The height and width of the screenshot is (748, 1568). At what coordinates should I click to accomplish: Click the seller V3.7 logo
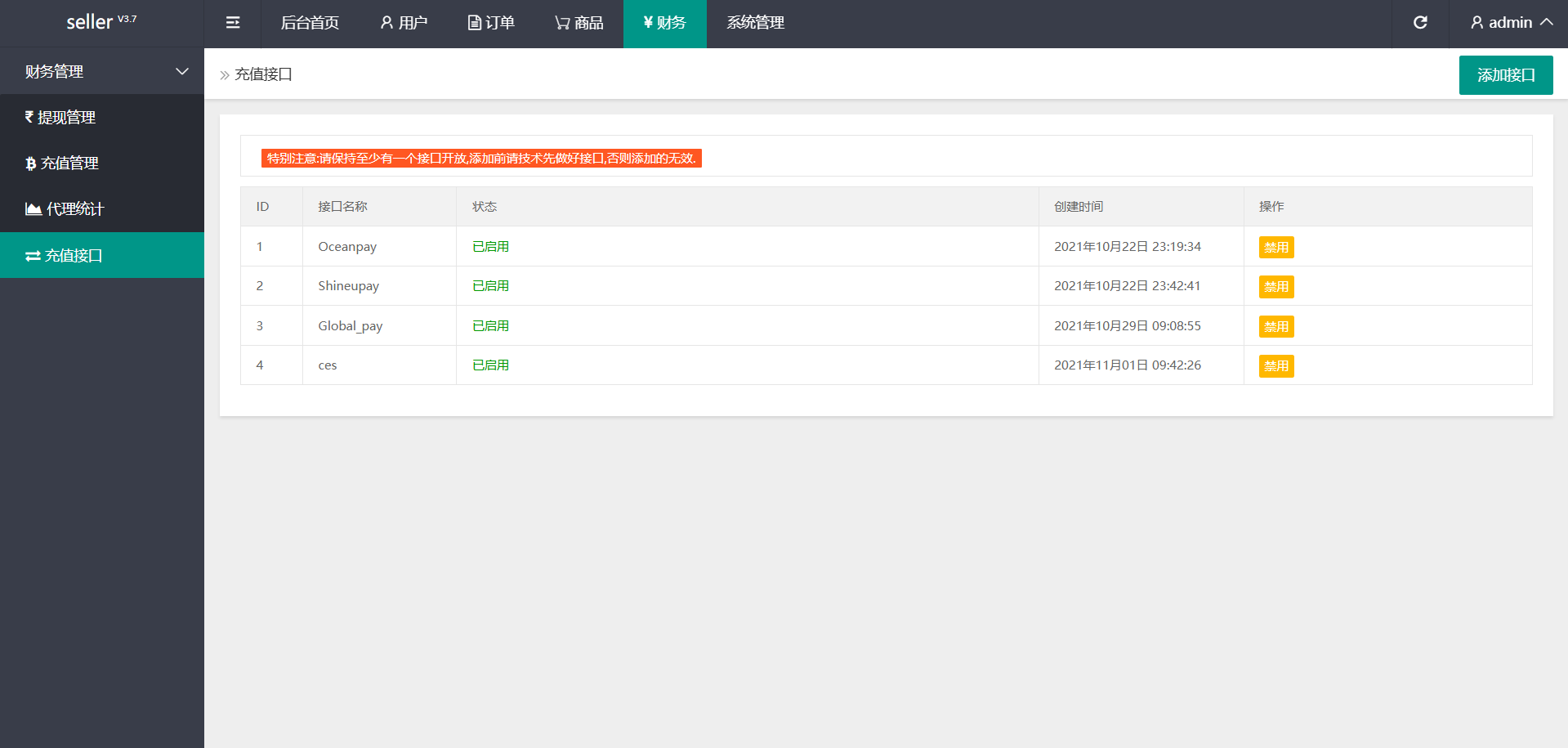tap(101, 22)
